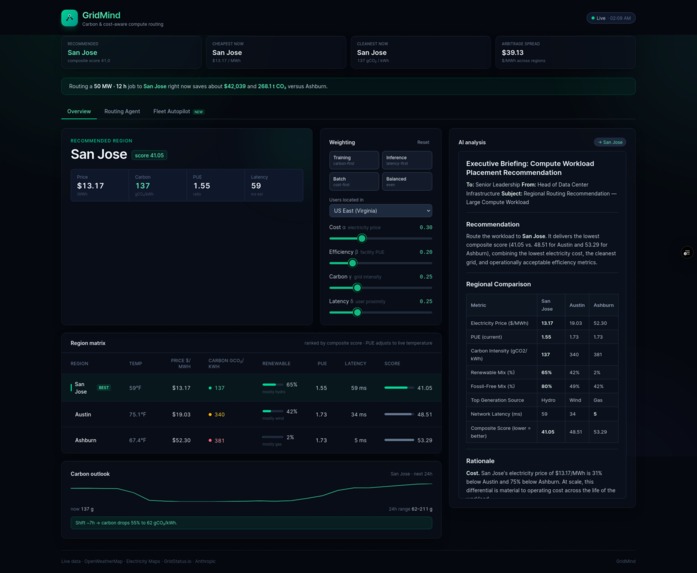Click the Cleanest Now summary card
Viewport: 697px width, 573px height.
coord(421,52)
